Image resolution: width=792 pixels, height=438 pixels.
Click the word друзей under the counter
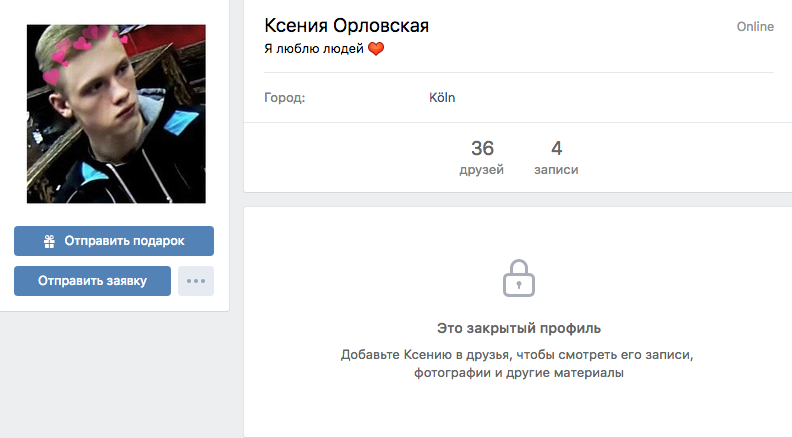[481, 170]
